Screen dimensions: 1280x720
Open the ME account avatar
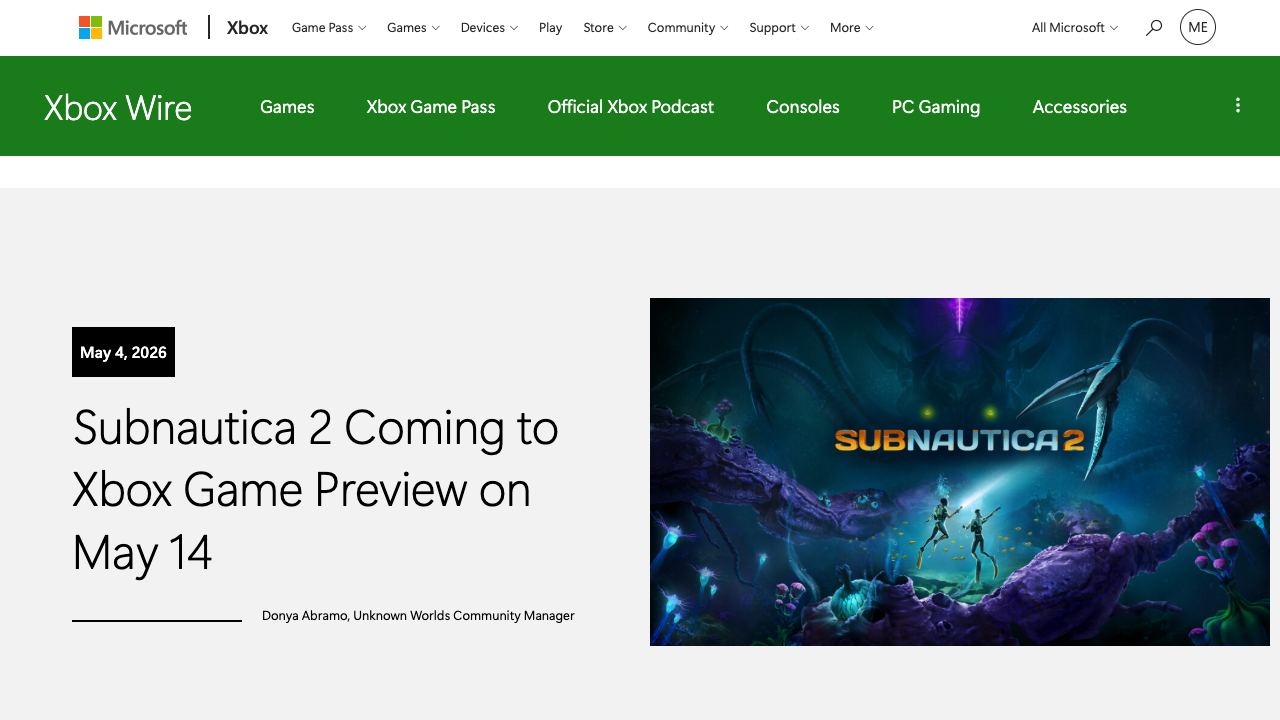pos(1198,27)
